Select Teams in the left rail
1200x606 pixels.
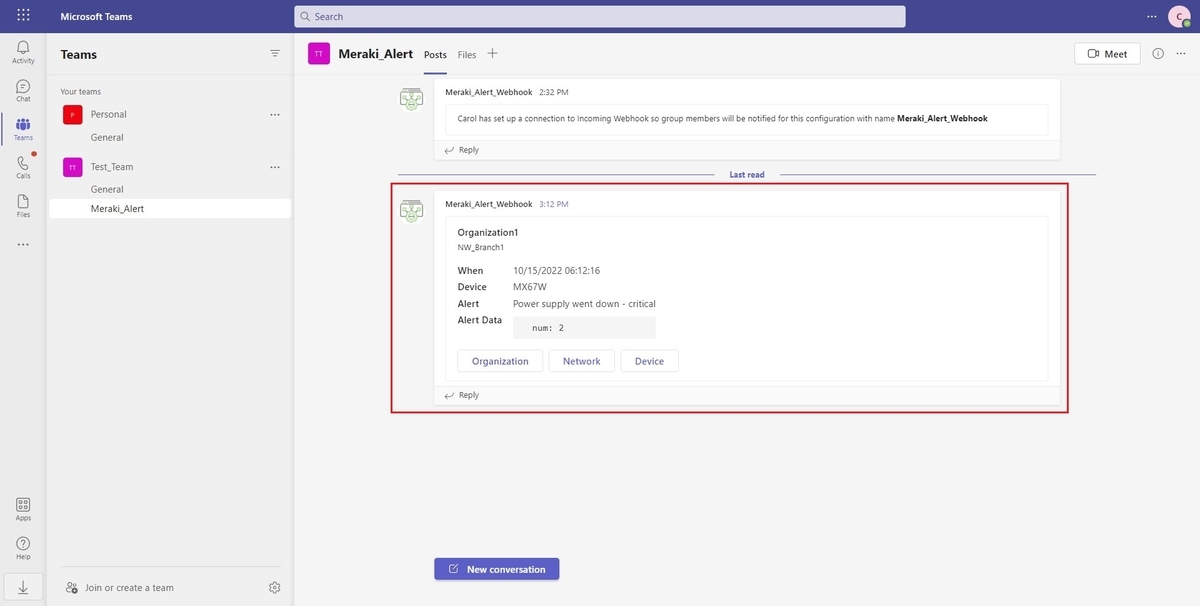pos(23,129)
